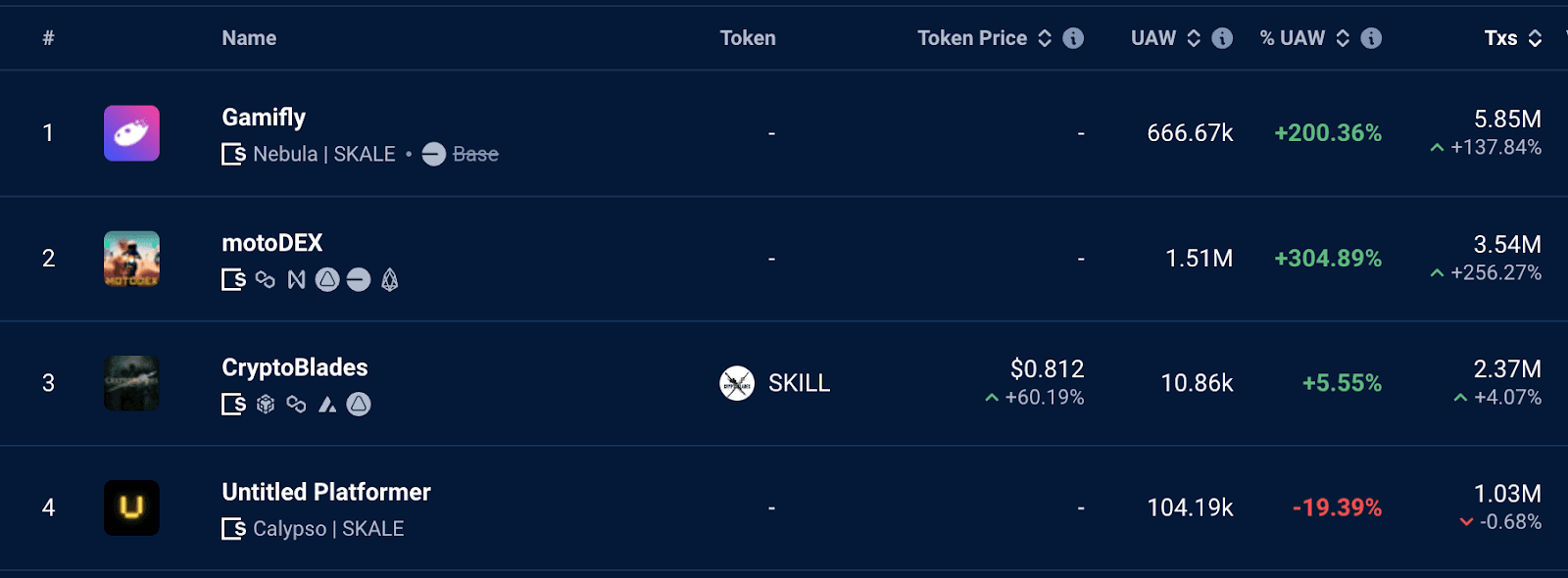The image size is (1568, 578).
Task: Toggle sorting by Token Price
Action: pyautogui.click(x=1046, y=37)
